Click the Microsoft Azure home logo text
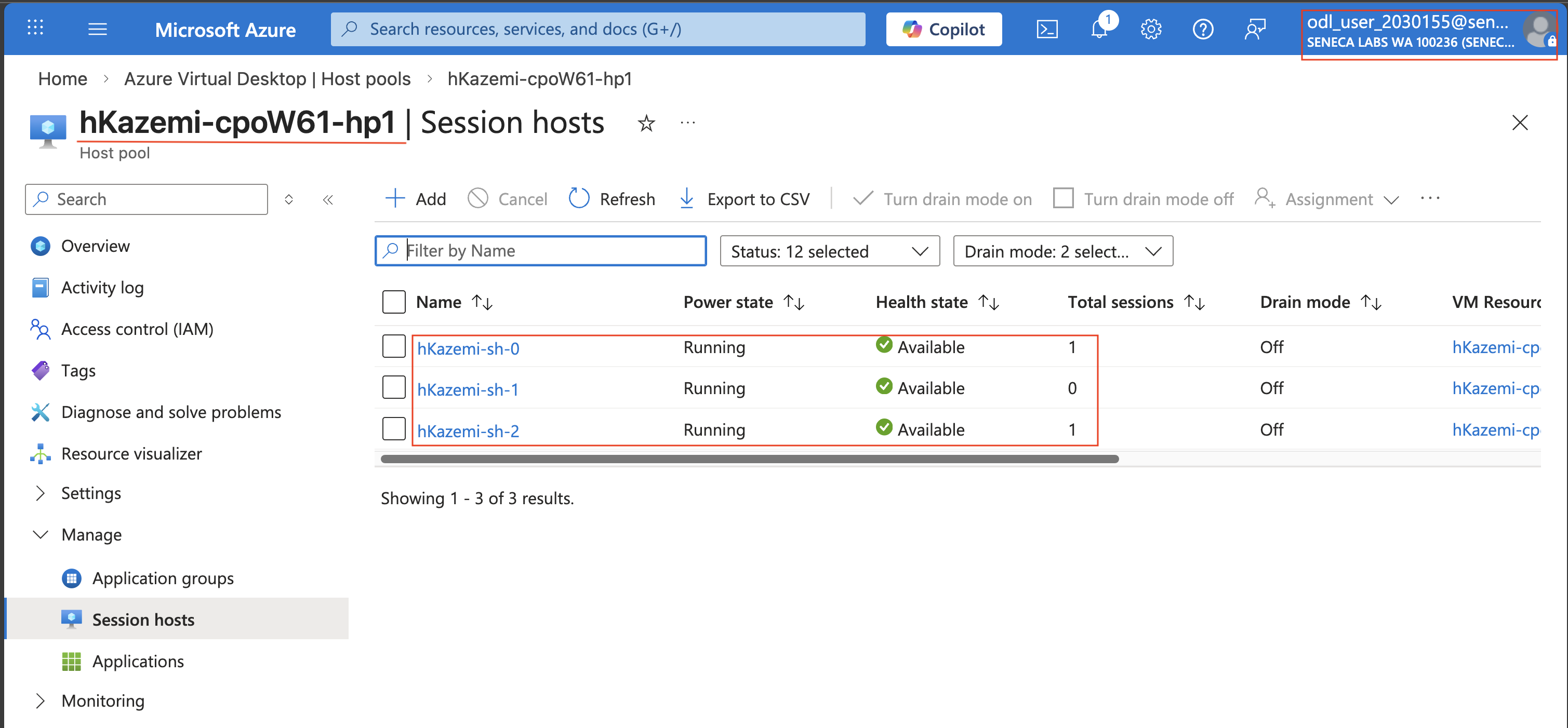Viewport: 1568px width, 728px height. point(225,30)
